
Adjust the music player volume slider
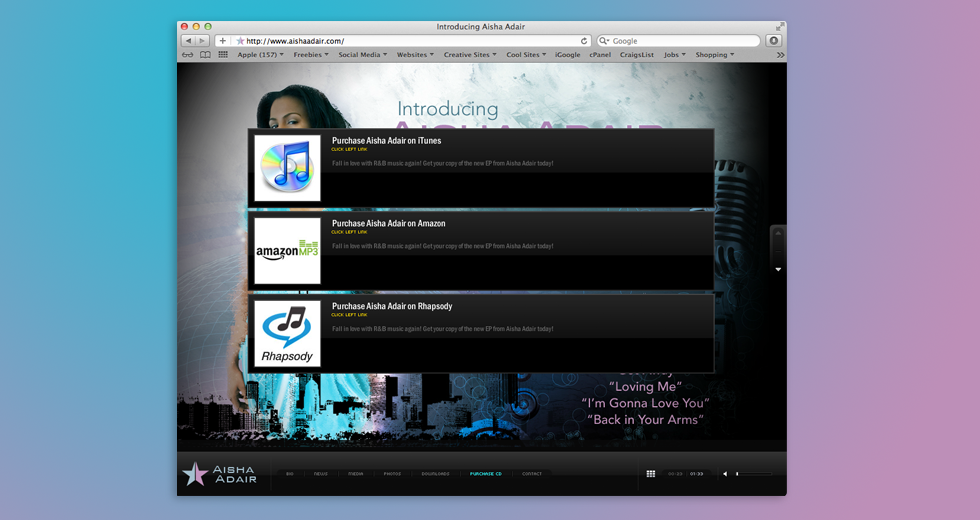pyautogui.click(x=754, y=474)
